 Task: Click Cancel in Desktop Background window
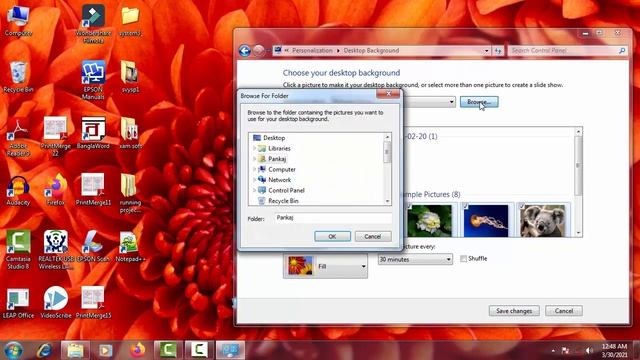[x=564, y=311]
